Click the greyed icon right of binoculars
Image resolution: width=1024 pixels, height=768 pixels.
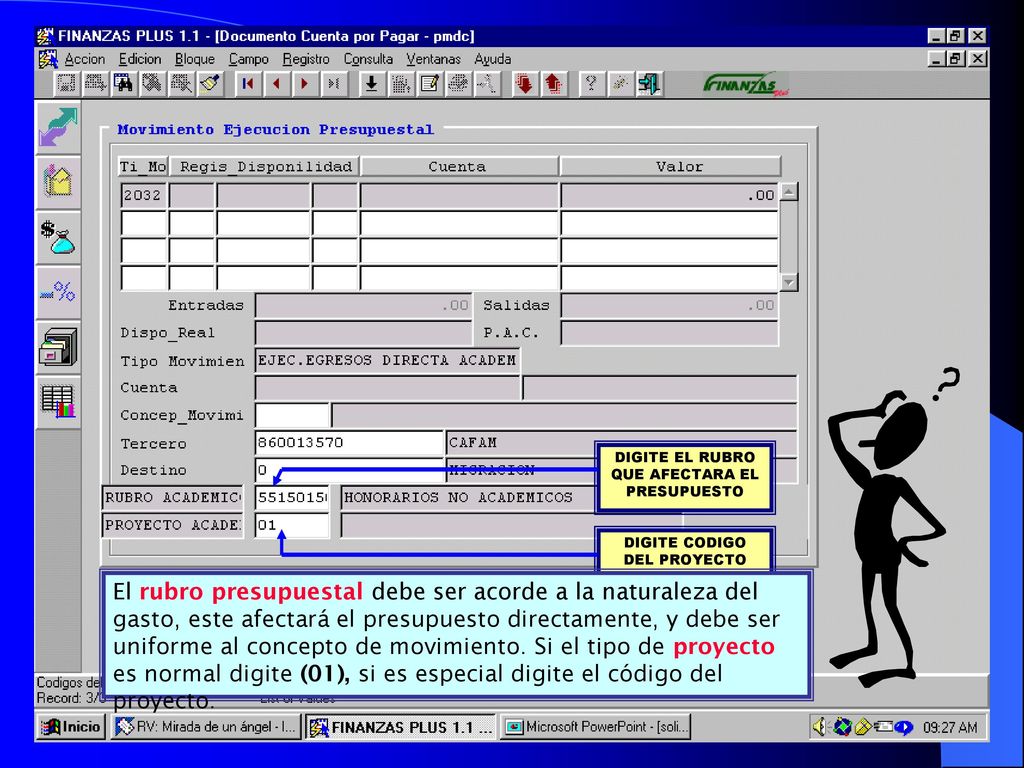(152, 84)
